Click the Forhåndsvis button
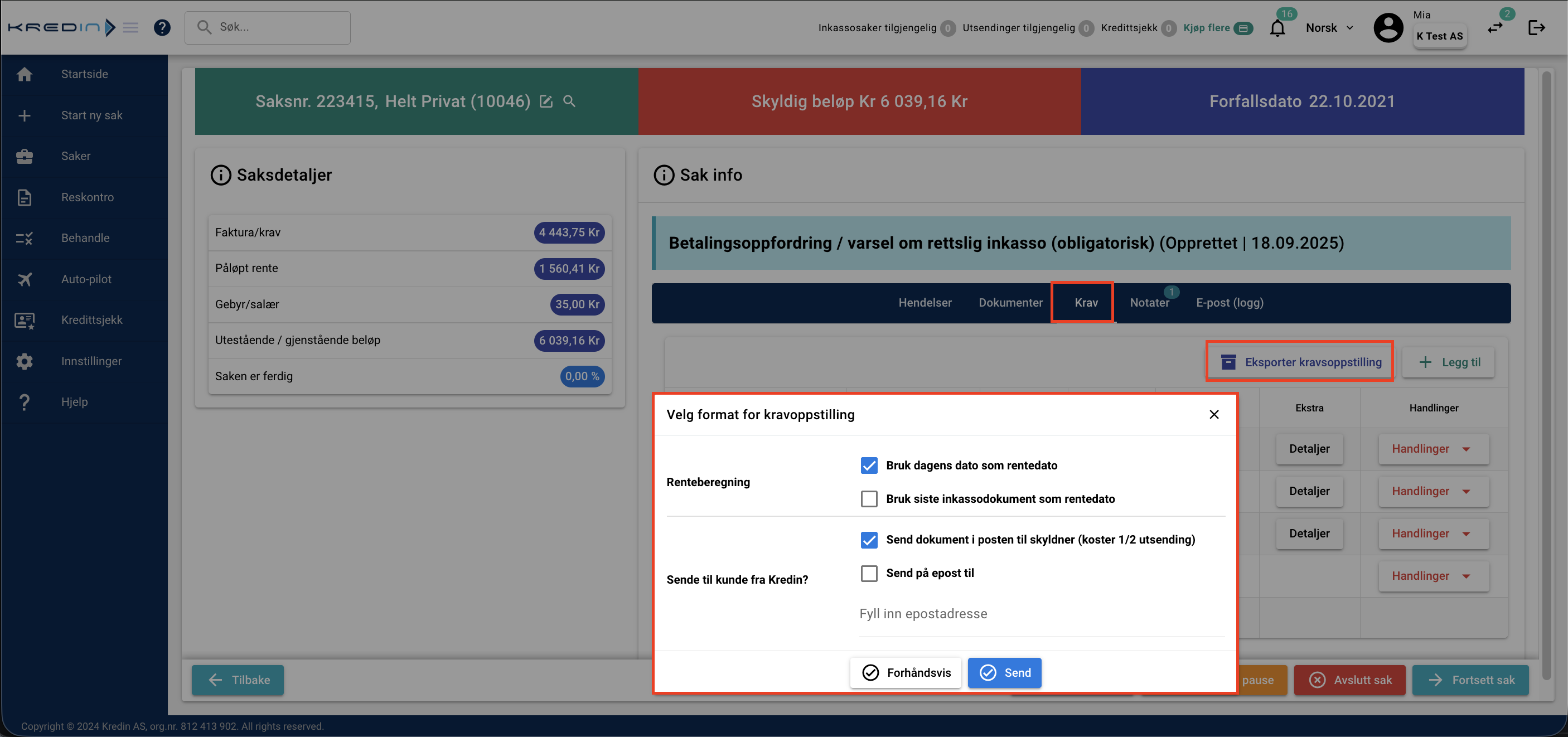This screenshot has width=1568, height=737. [x=905, y=672]
